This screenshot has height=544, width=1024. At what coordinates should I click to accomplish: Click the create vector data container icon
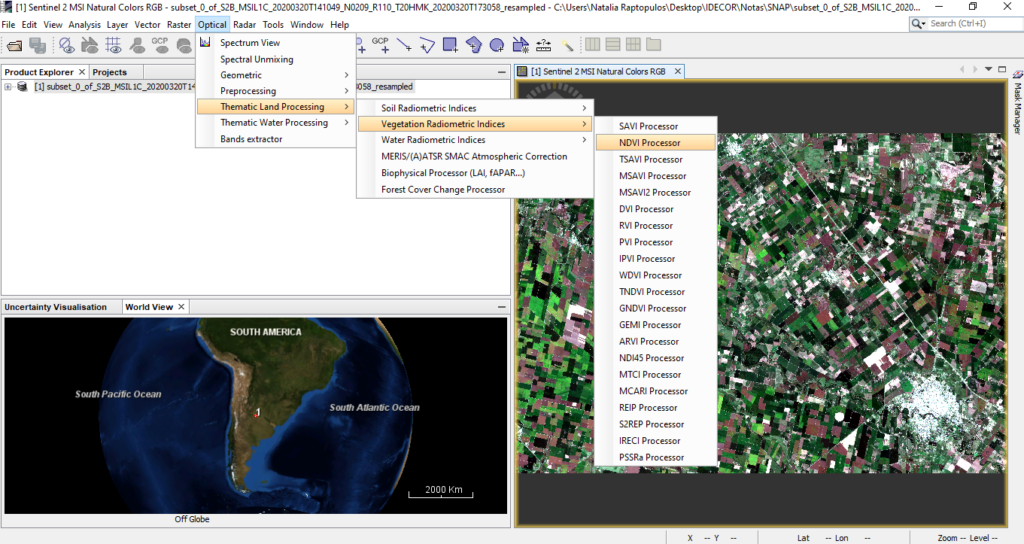click(520, 45)
